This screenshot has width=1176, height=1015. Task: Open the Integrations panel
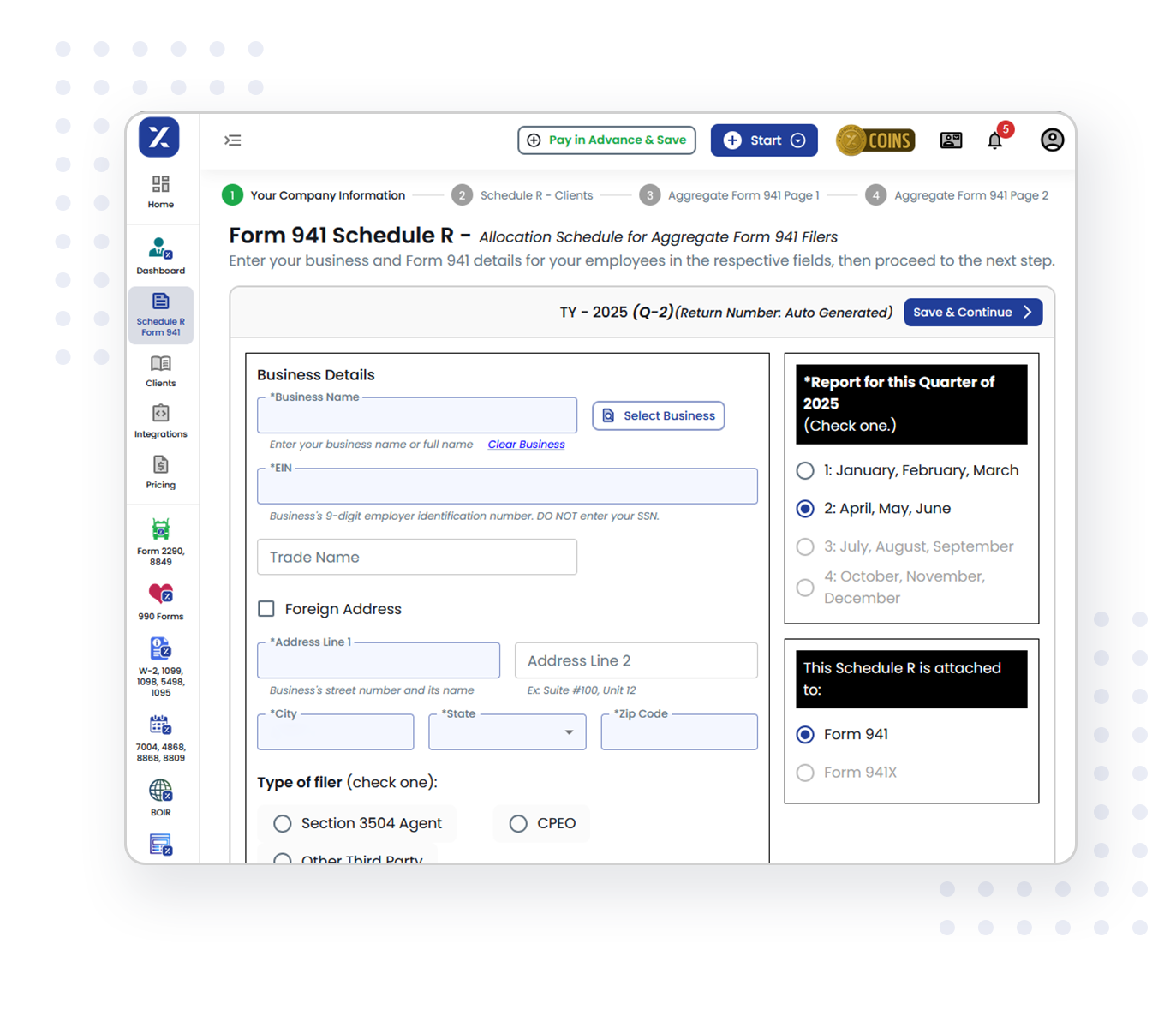click(x=160, y=421)
